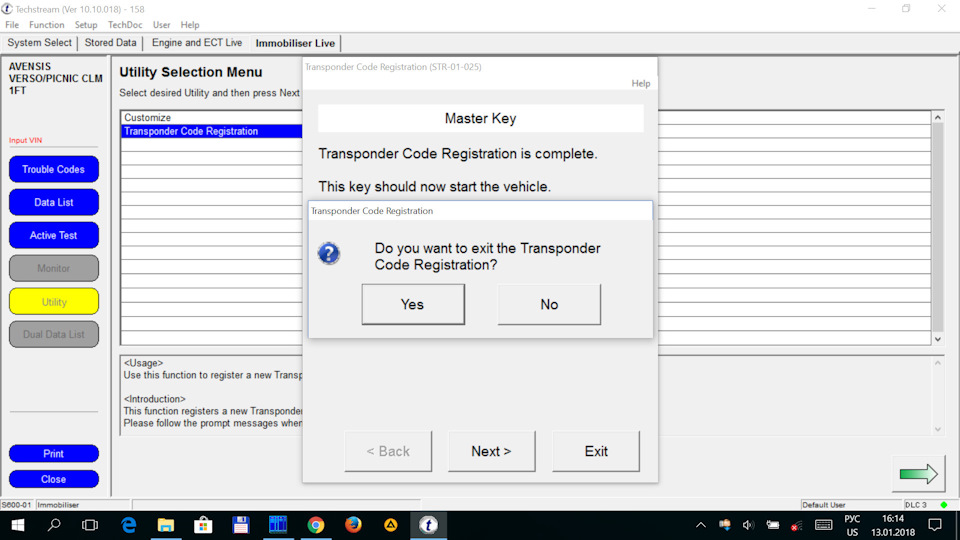Open the taskbar search icon
Image resolution: width=960 pixels, height=540 pixels.
[54, 525]
